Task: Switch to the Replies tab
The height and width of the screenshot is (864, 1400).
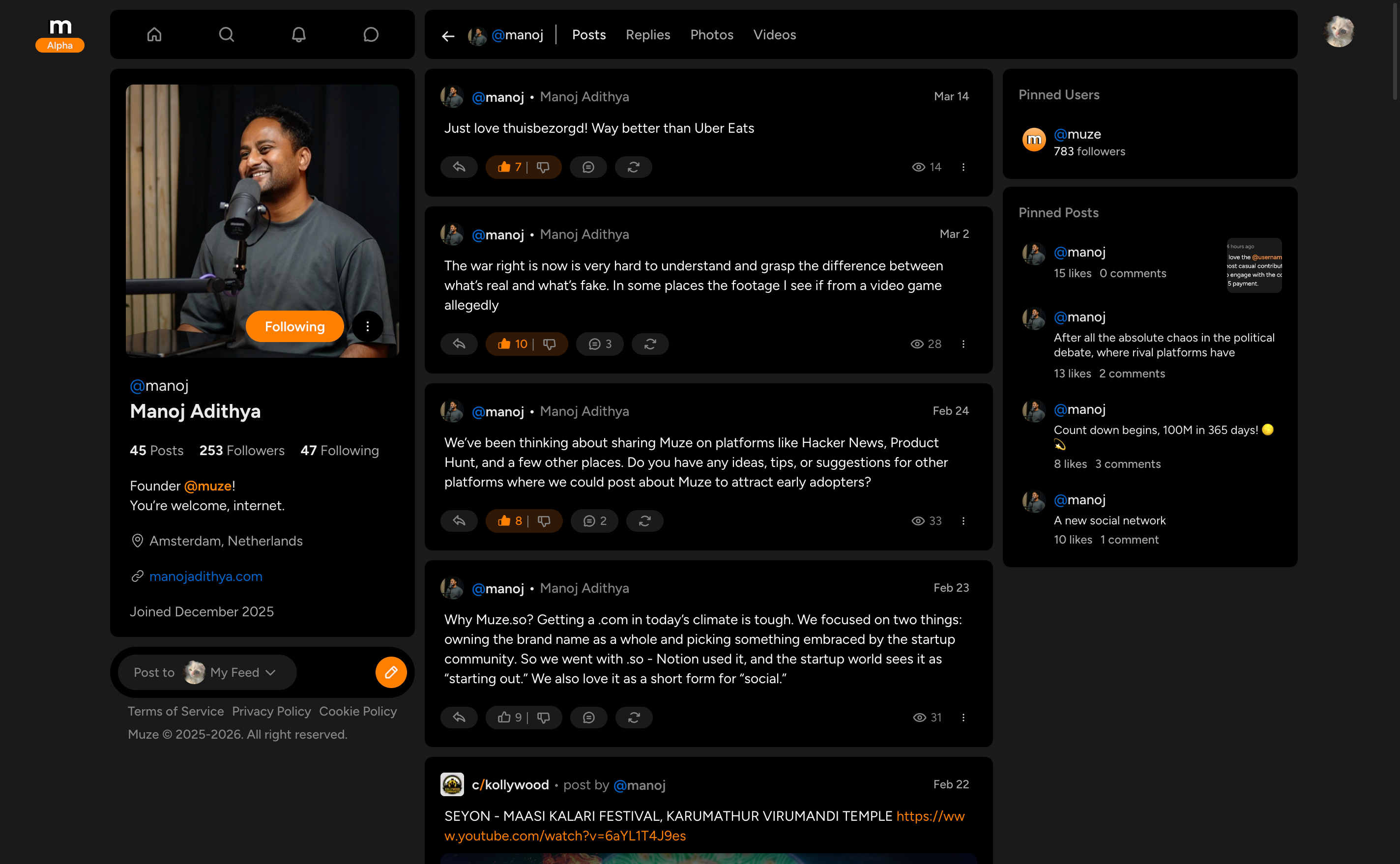Action: pos(647,35)
